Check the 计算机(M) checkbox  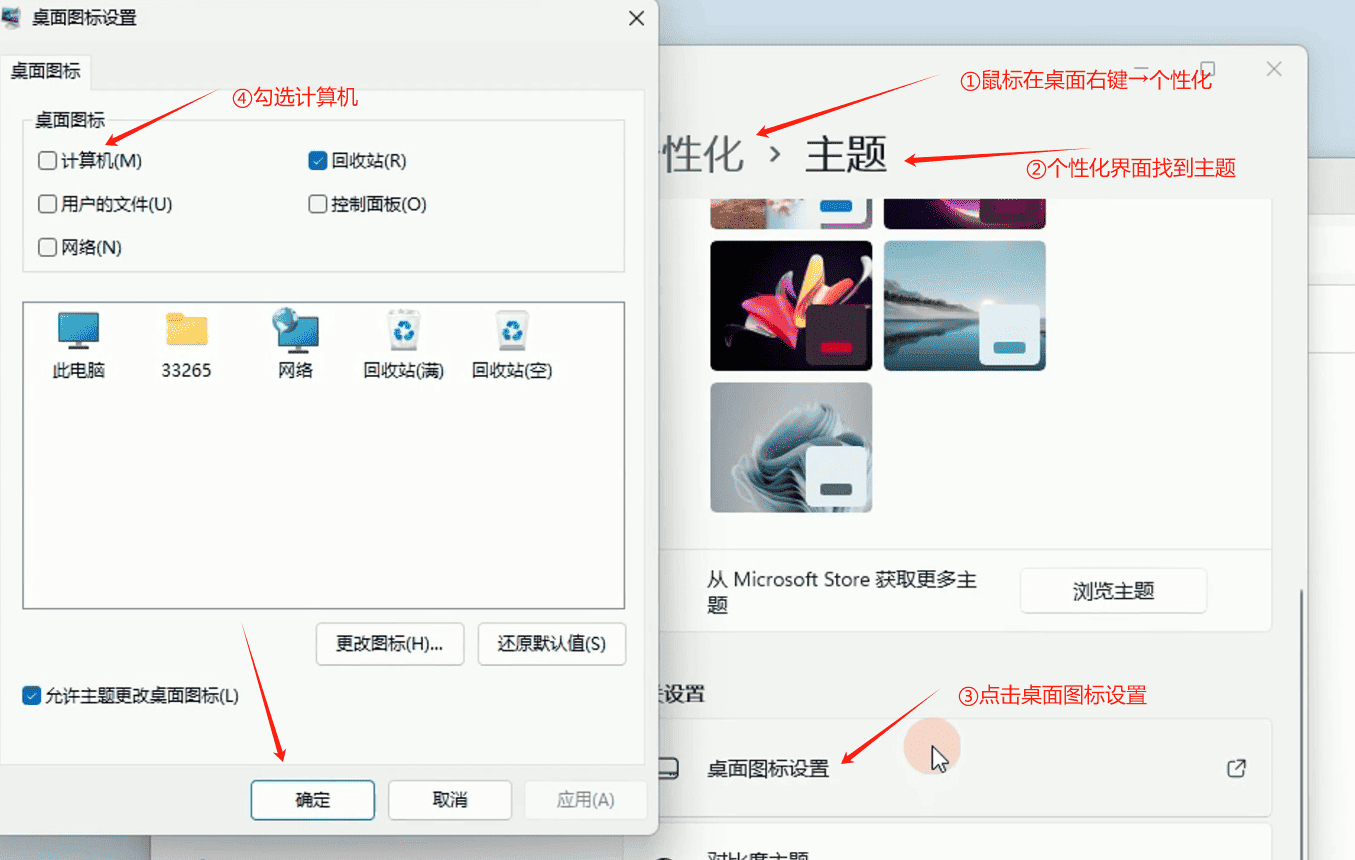(x=45, y=160)
